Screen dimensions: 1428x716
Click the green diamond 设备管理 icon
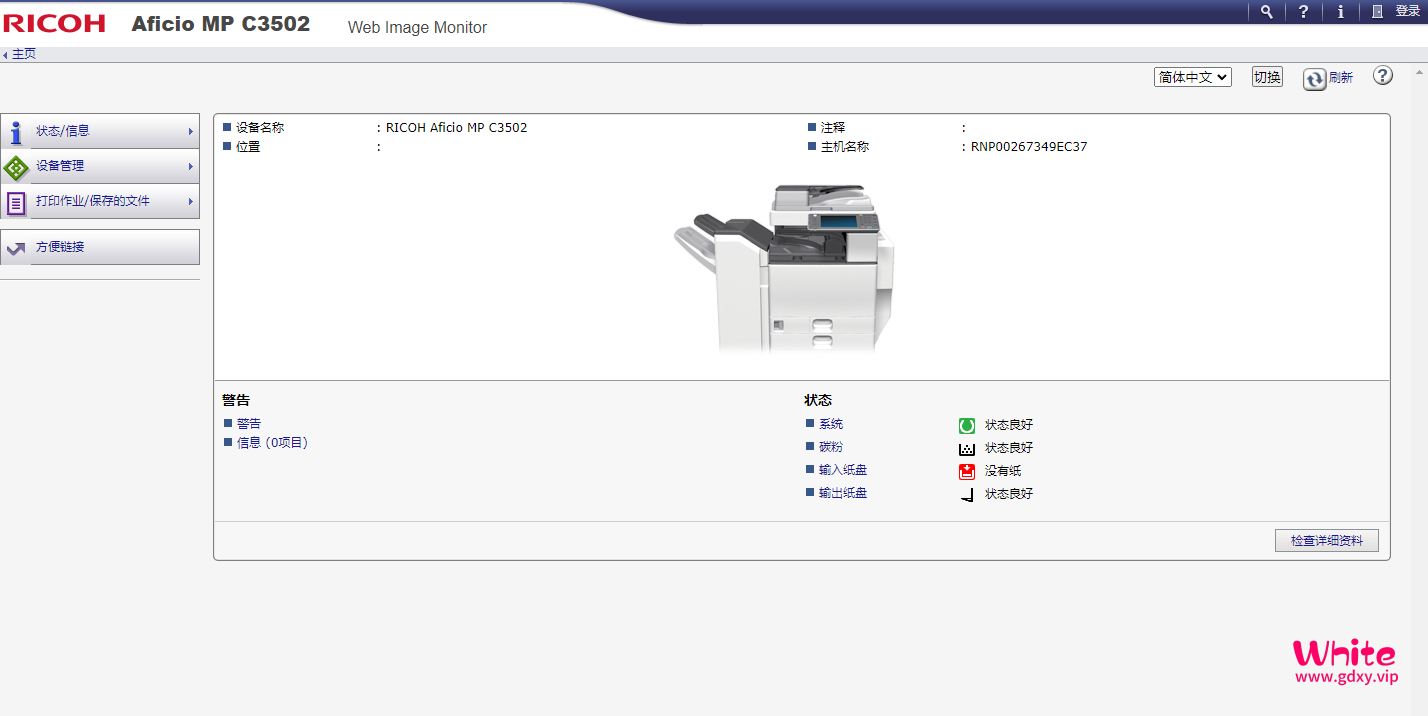point(16,167)
